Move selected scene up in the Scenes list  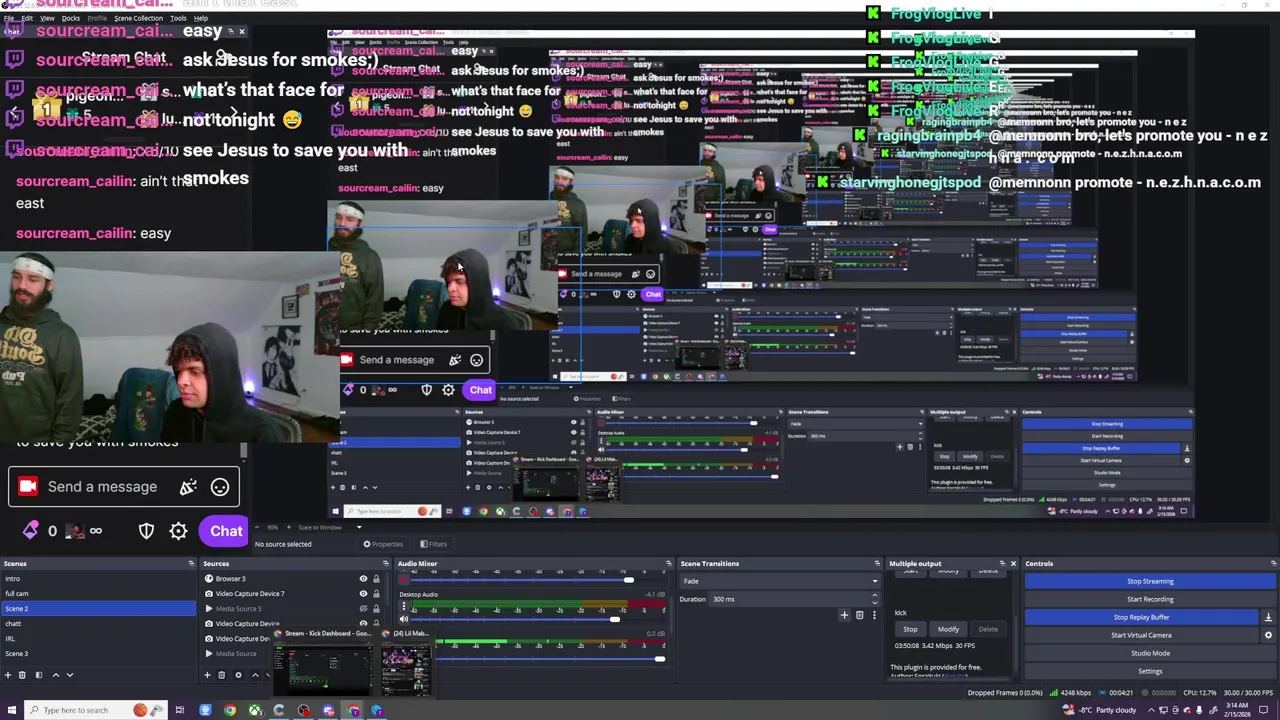55,675
